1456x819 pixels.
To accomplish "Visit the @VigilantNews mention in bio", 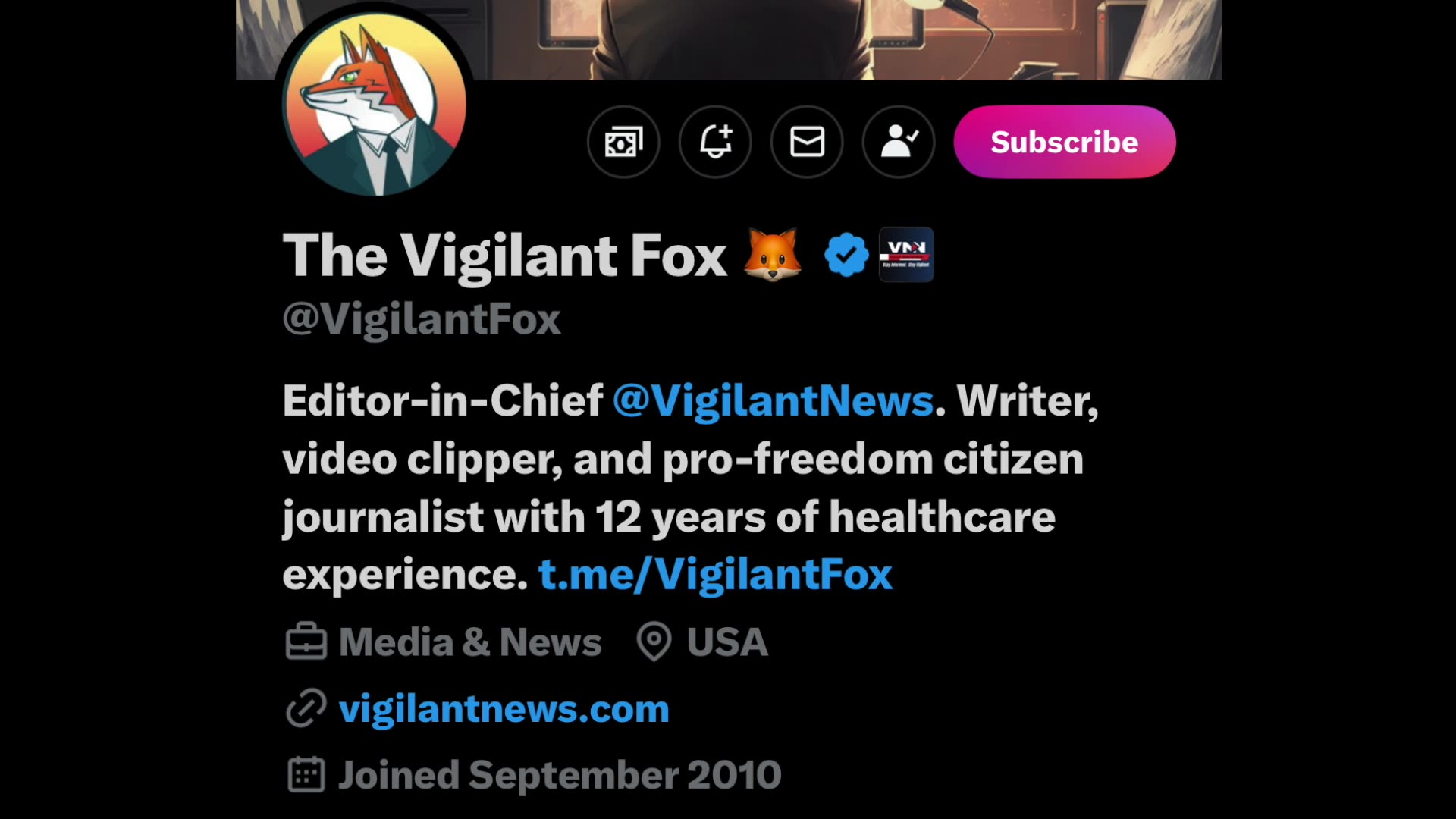I will point(771,401).
